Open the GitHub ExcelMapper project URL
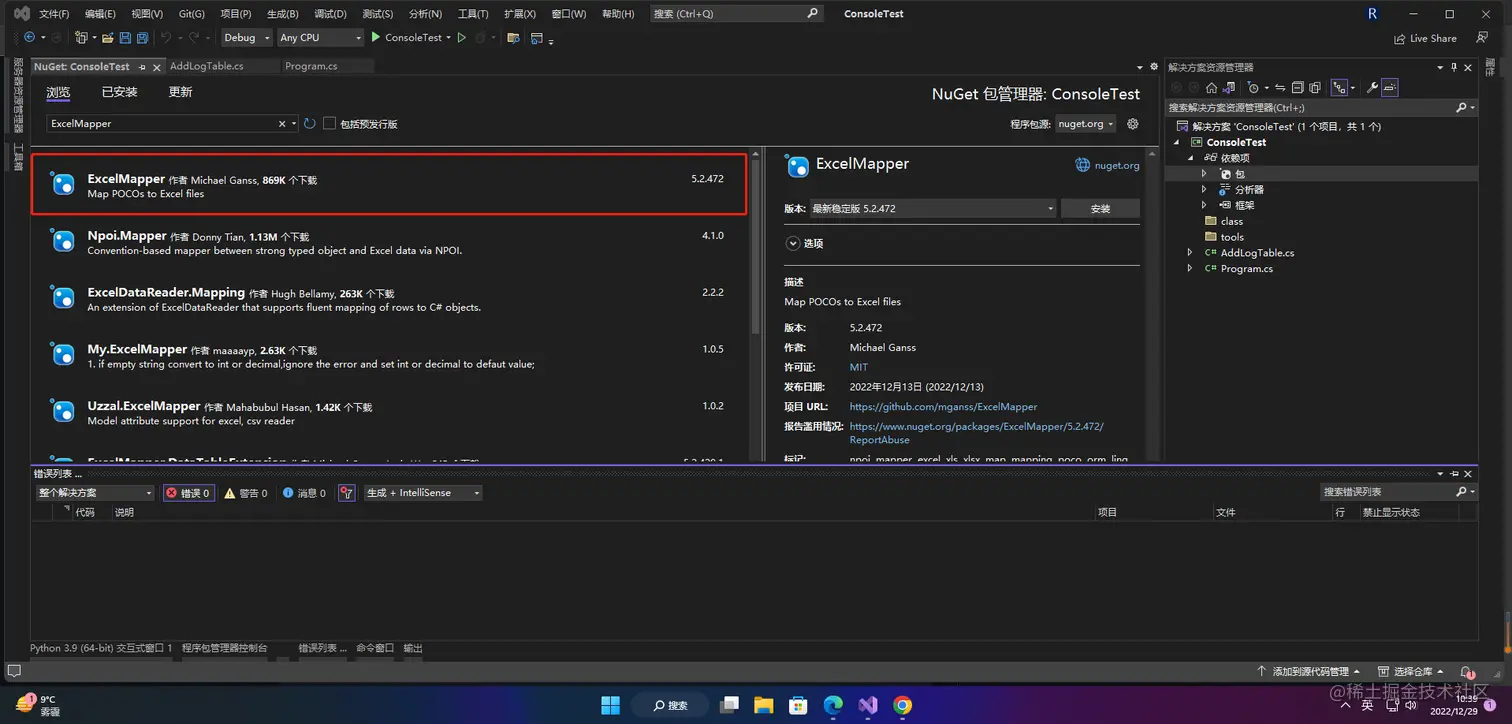The image size is (1512, 724). click(943, 407)
